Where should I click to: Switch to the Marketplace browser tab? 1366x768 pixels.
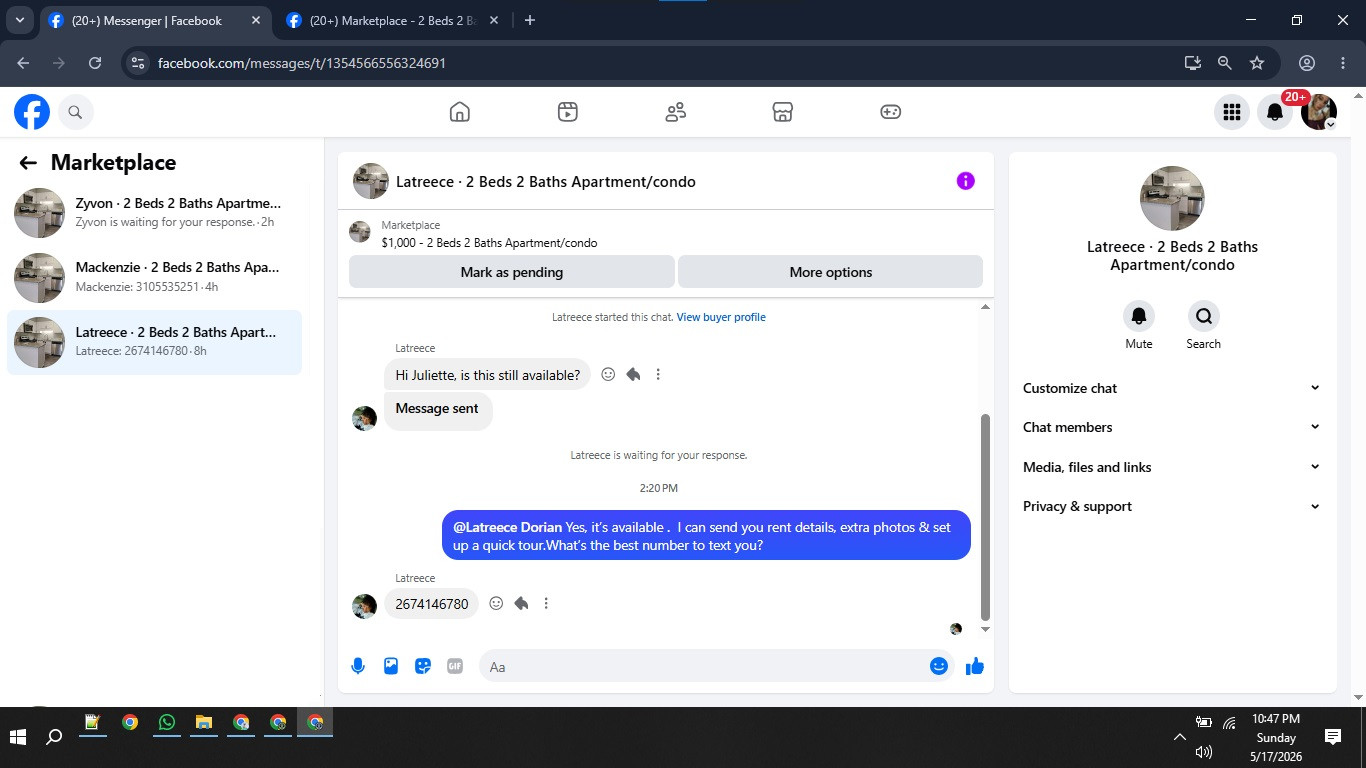point(392,20)
